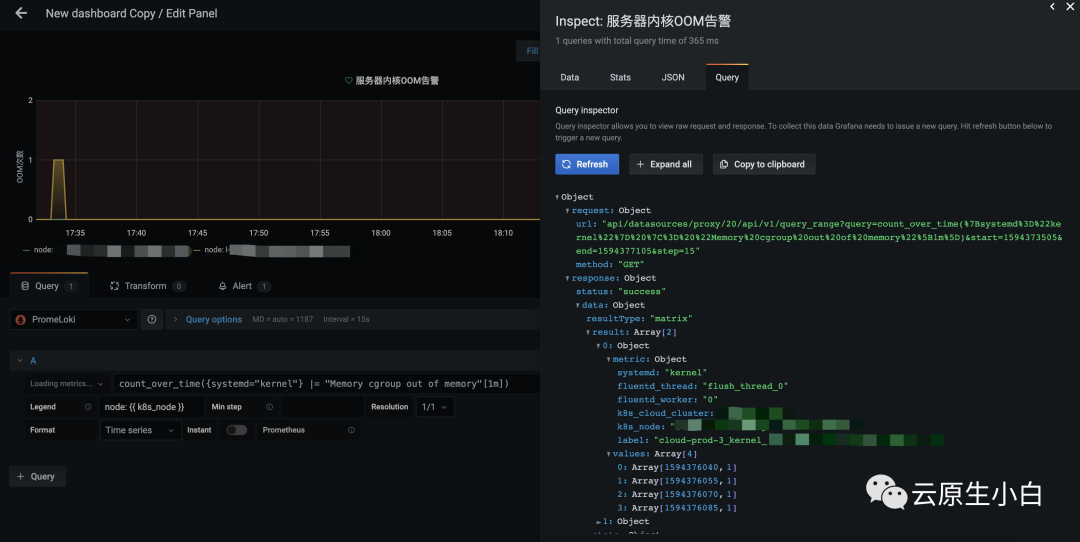Viewport: 1080px width, 542px height.
Task: Click the data source help icon beside PromeLoki
Action: [152, 320]
